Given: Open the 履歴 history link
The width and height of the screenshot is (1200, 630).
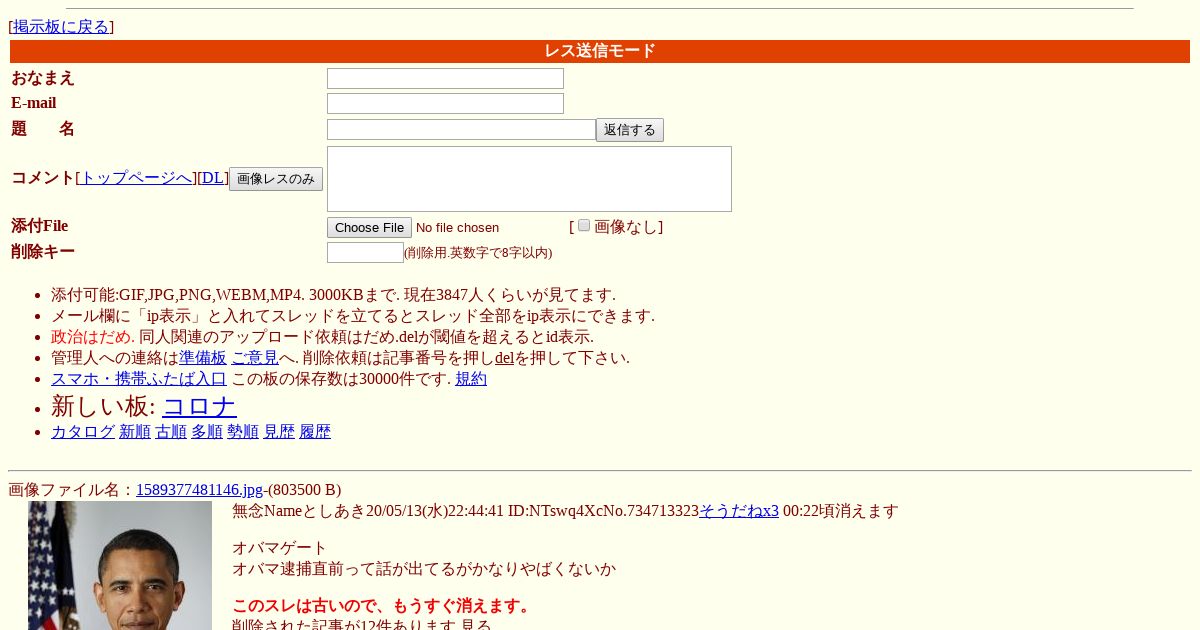Looking at the screenshot, I should coord(315,432).
